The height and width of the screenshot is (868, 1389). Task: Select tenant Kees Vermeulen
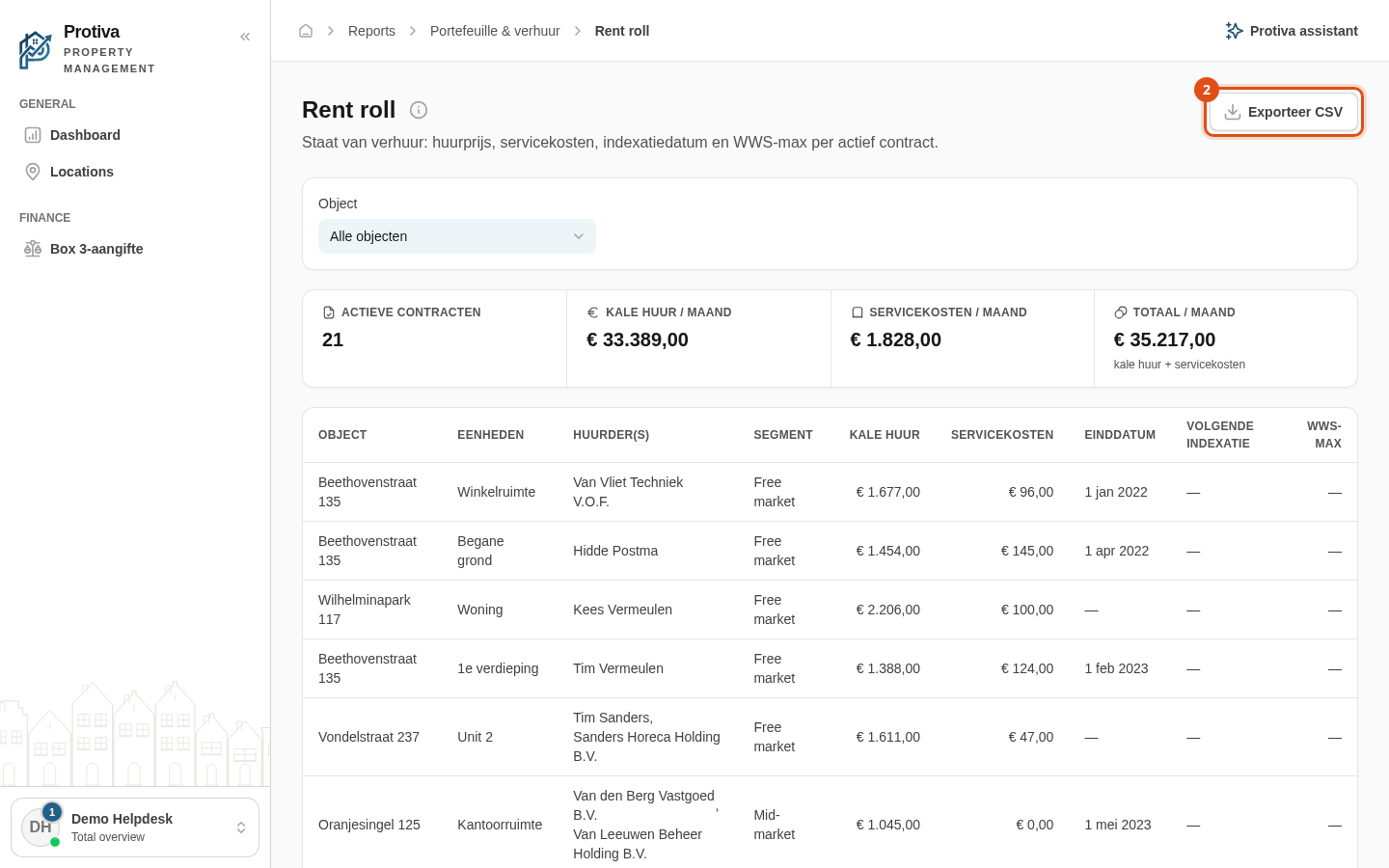click(x=622, y=610)
